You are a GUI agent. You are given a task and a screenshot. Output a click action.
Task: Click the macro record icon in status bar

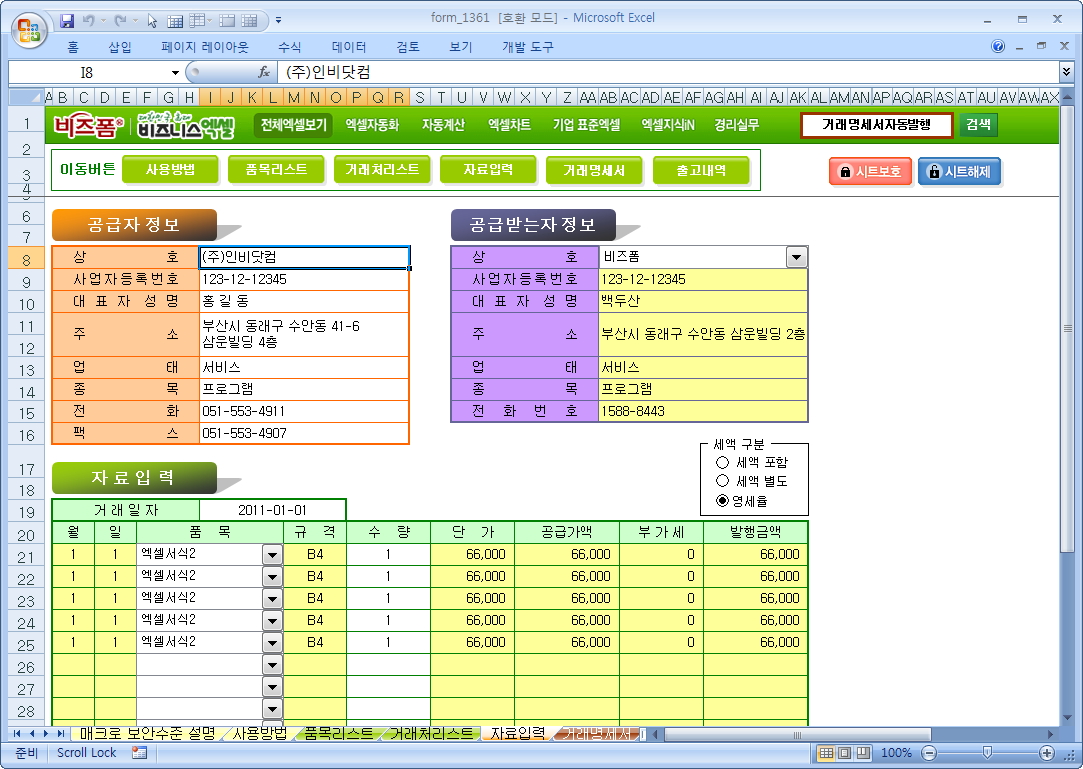click(139, 753)
